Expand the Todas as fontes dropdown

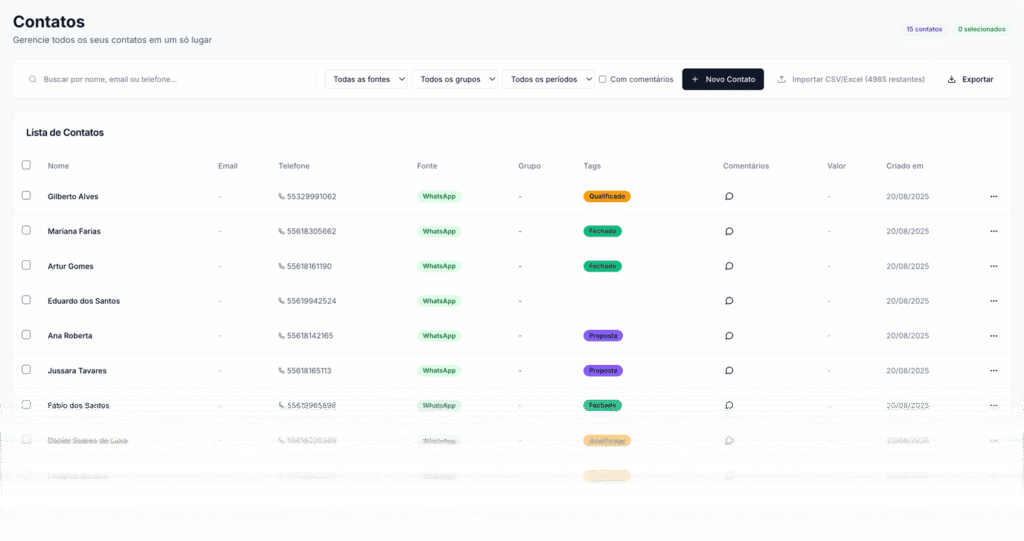point(366,79)
